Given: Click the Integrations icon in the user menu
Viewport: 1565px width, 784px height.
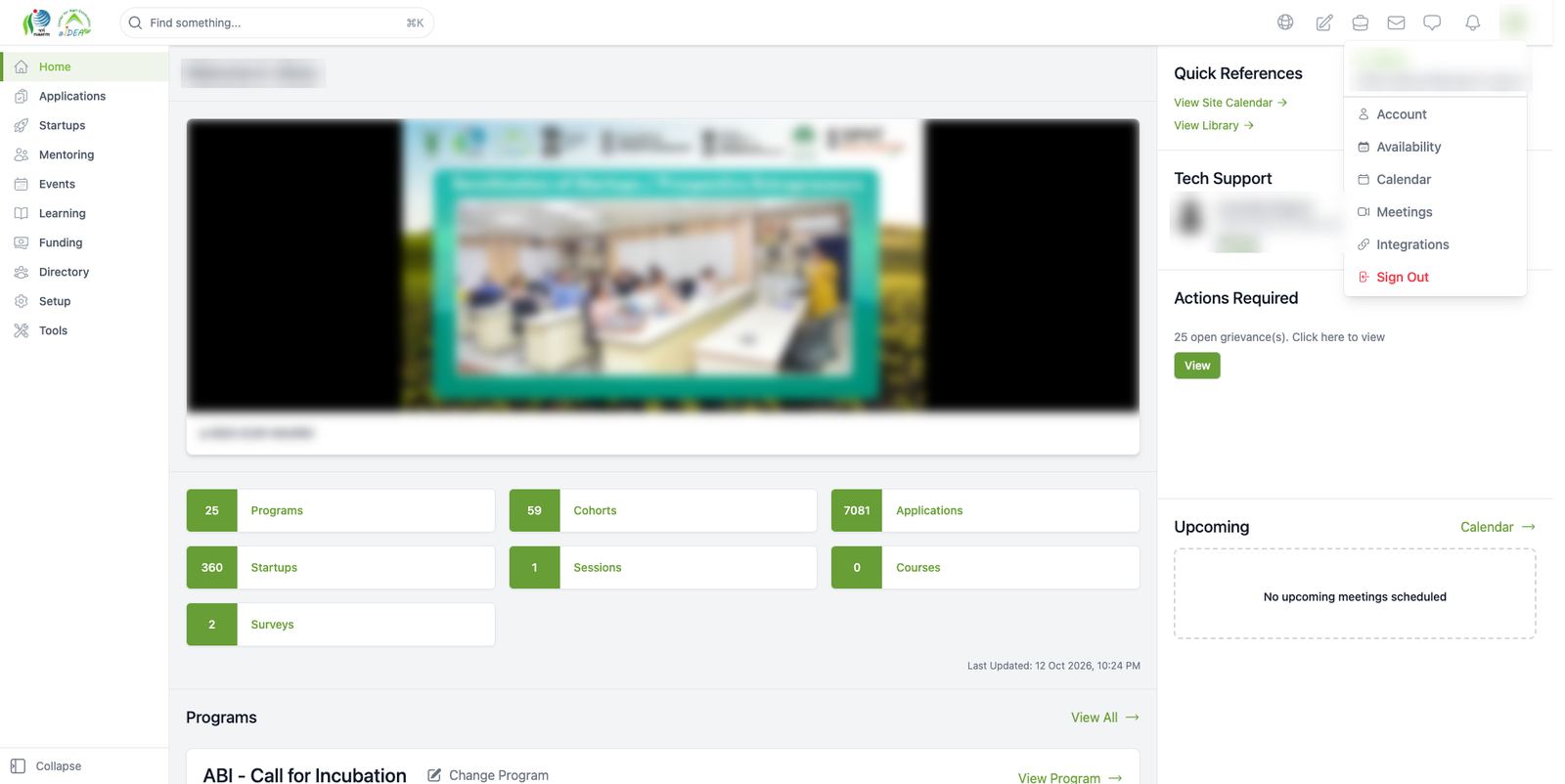Looking at the screenshot, I should 1364,244.
